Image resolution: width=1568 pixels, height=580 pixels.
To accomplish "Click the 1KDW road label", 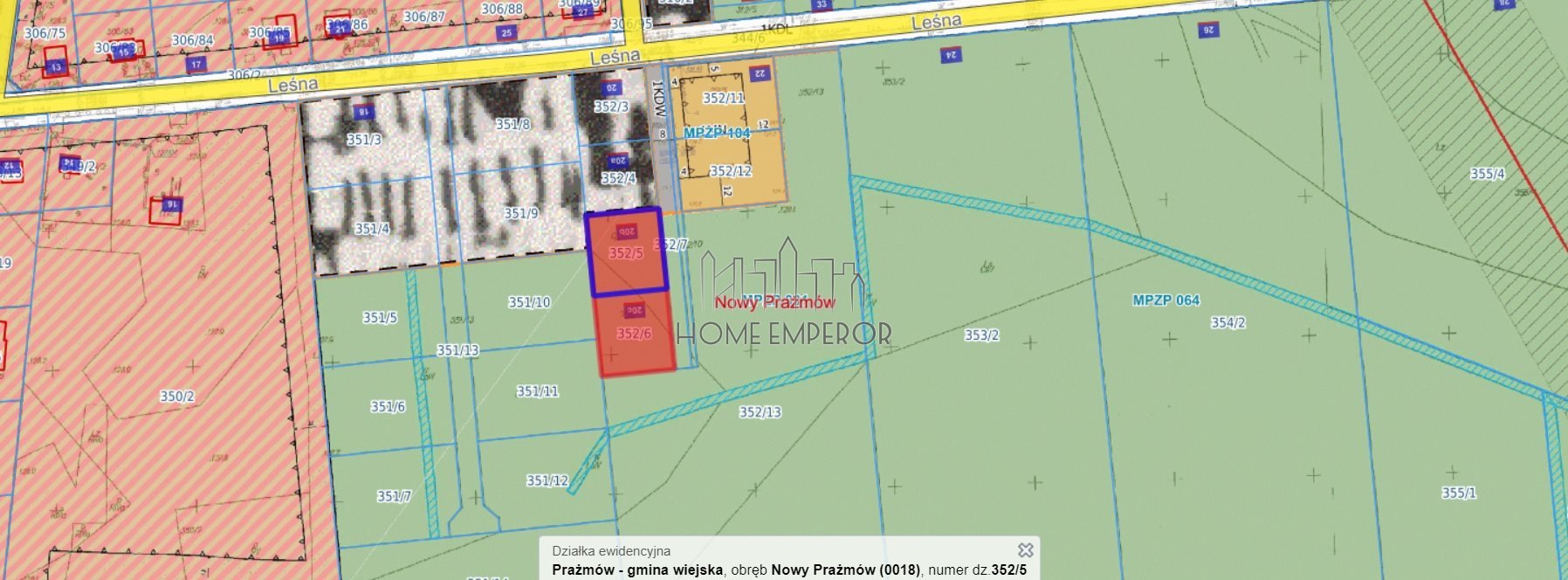I will (x=659, y=99).
